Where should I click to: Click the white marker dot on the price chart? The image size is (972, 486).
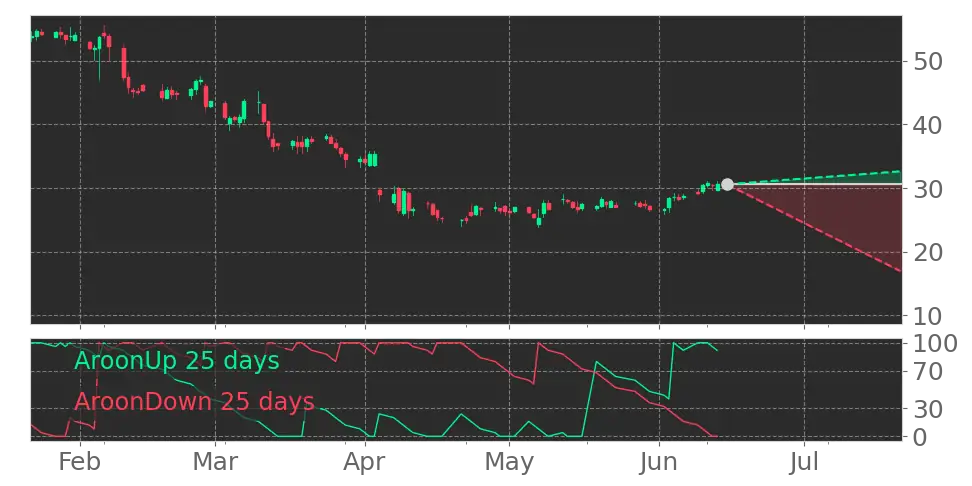tap(727, 184)
